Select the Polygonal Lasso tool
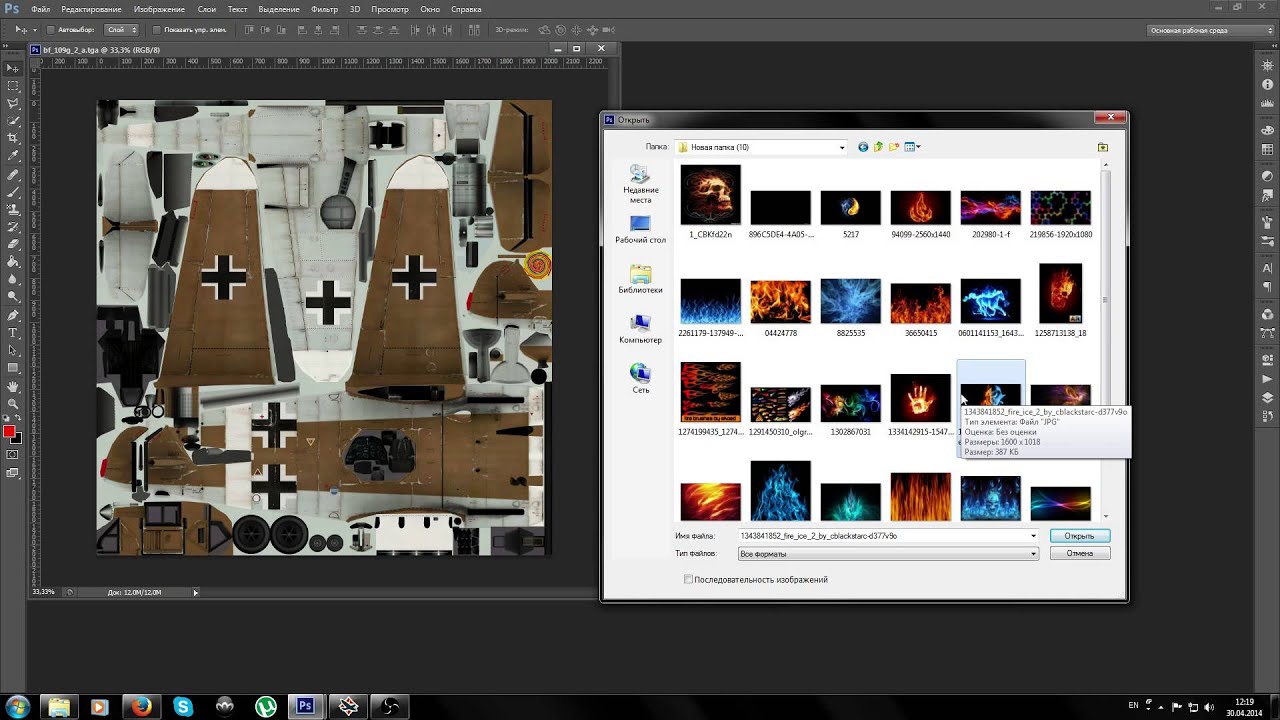Screen dimensions: 1280x720 pos(13,103)
